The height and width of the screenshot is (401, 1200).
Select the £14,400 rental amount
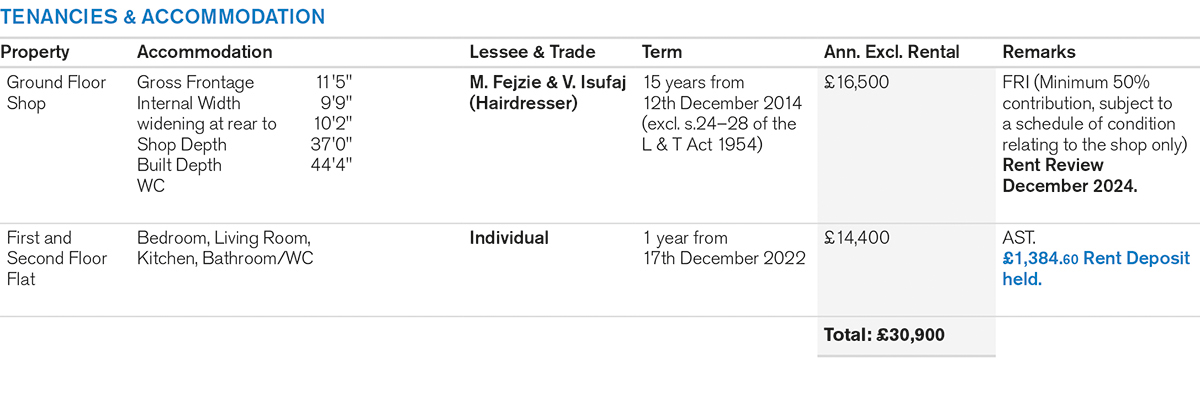(856, 238)
